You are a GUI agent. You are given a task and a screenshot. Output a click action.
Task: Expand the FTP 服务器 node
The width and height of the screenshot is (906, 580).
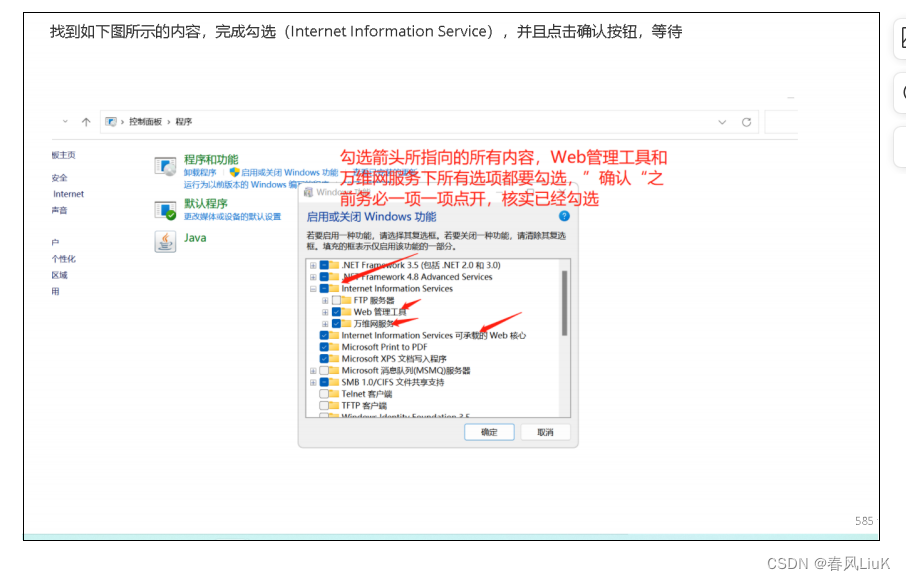click(x=325, y=300)
